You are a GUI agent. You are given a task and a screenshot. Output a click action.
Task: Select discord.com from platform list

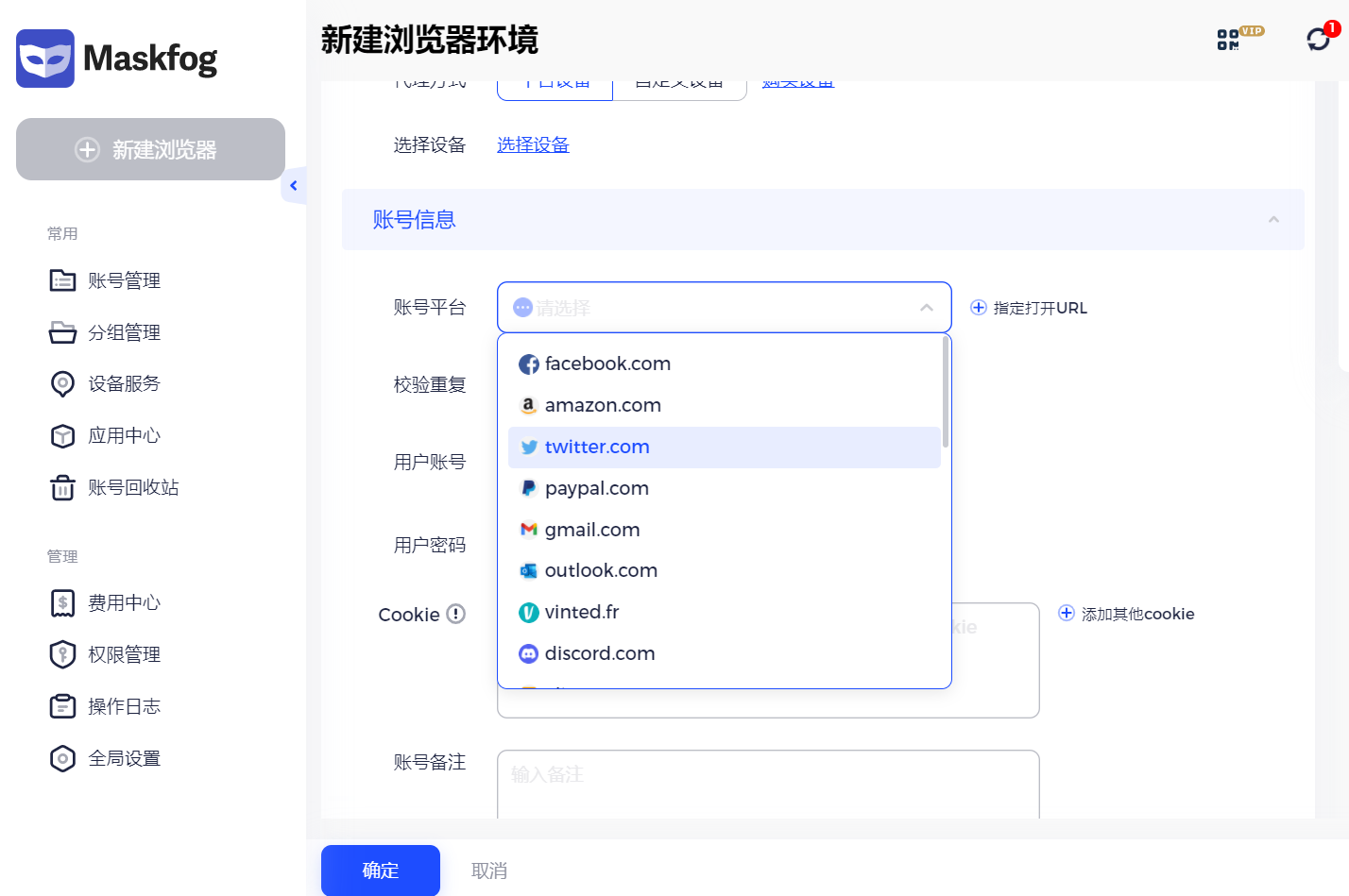pos(724,653)
